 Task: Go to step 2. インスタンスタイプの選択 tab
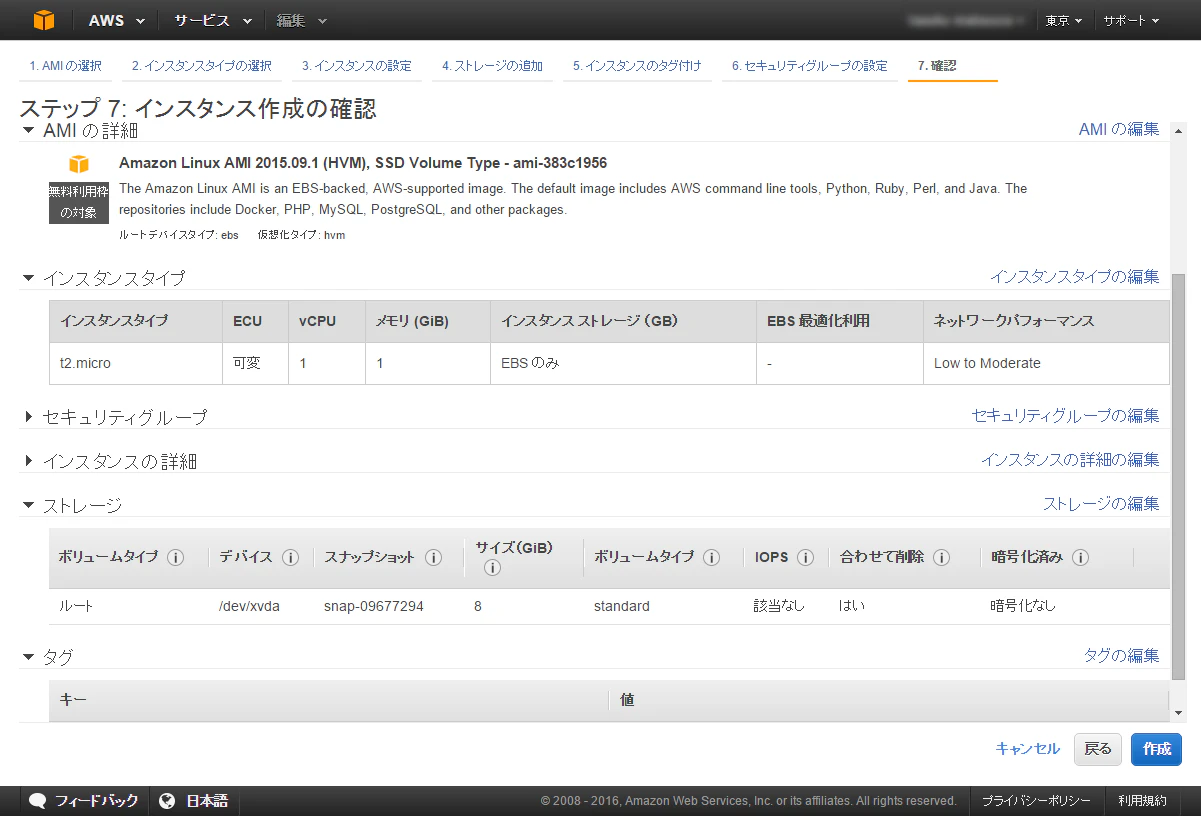[x=201, y=66]
